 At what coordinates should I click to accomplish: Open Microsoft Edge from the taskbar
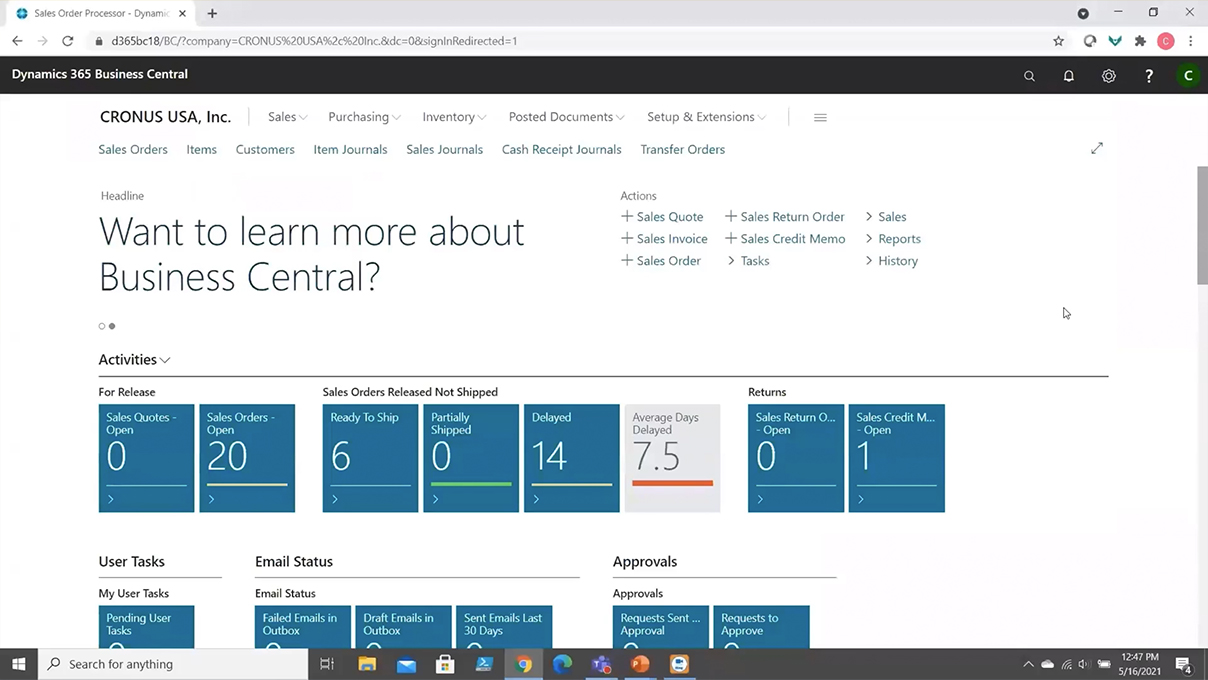562,664
